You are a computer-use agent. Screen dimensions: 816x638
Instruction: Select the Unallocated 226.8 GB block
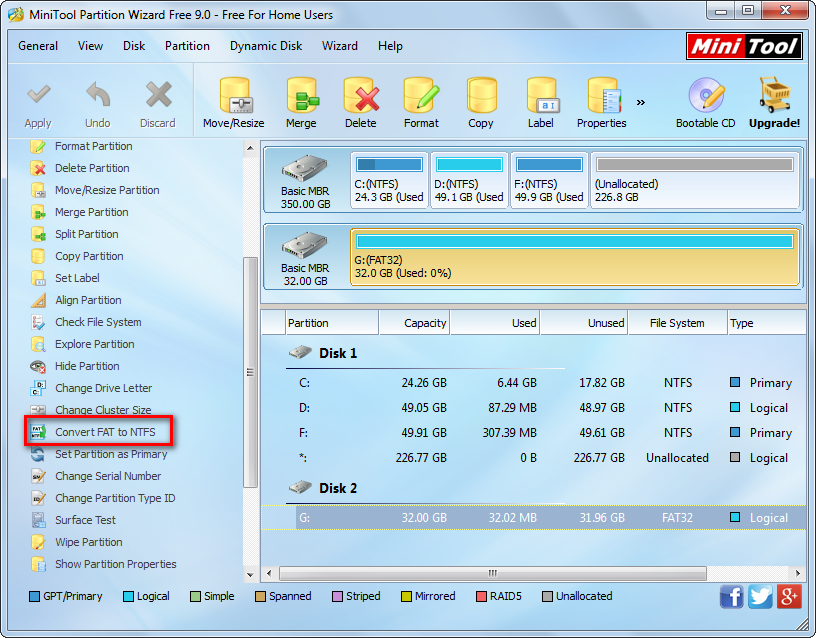pos(695,180)
